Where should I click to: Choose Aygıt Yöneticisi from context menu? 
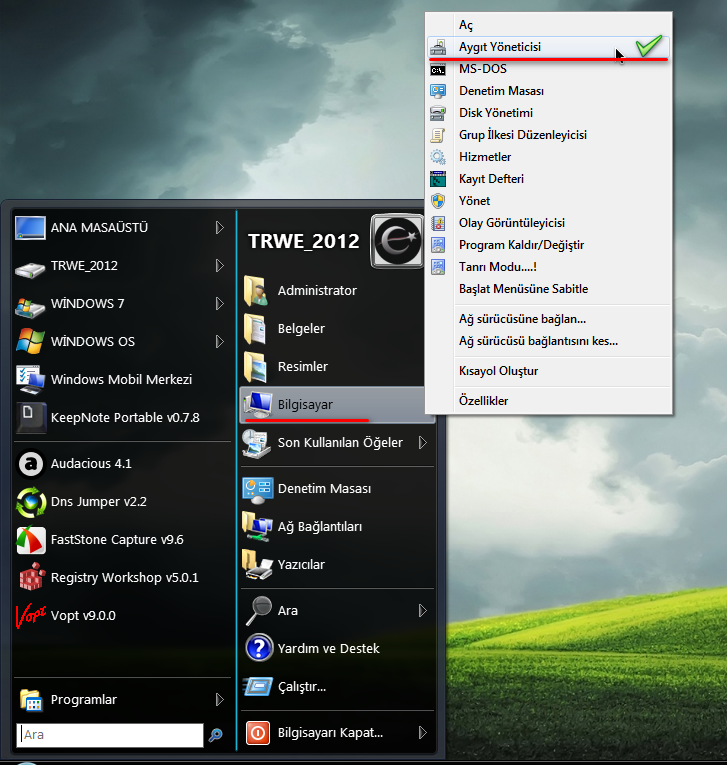(x=549, y=47)
